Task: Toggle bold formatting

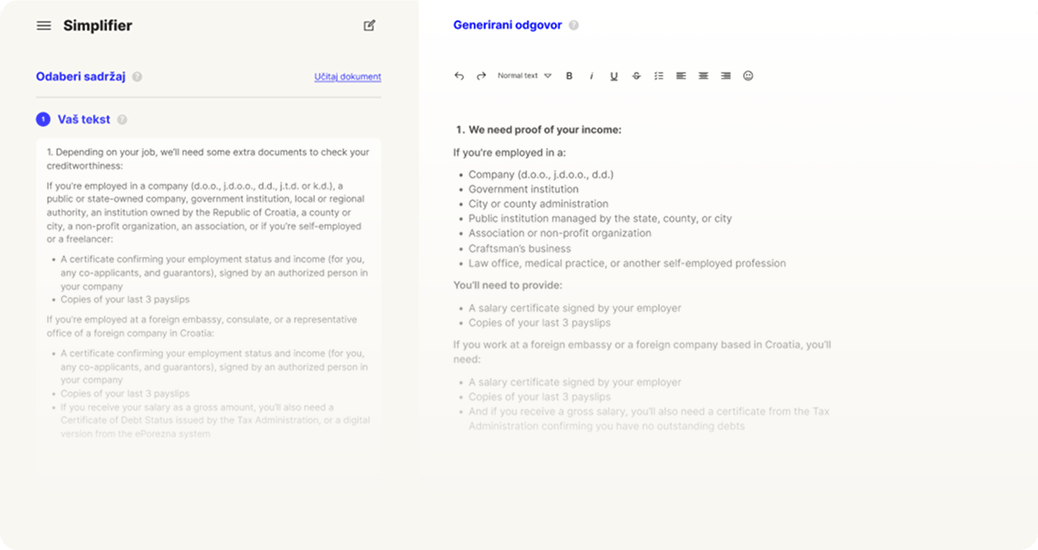Action: (569, 76)
